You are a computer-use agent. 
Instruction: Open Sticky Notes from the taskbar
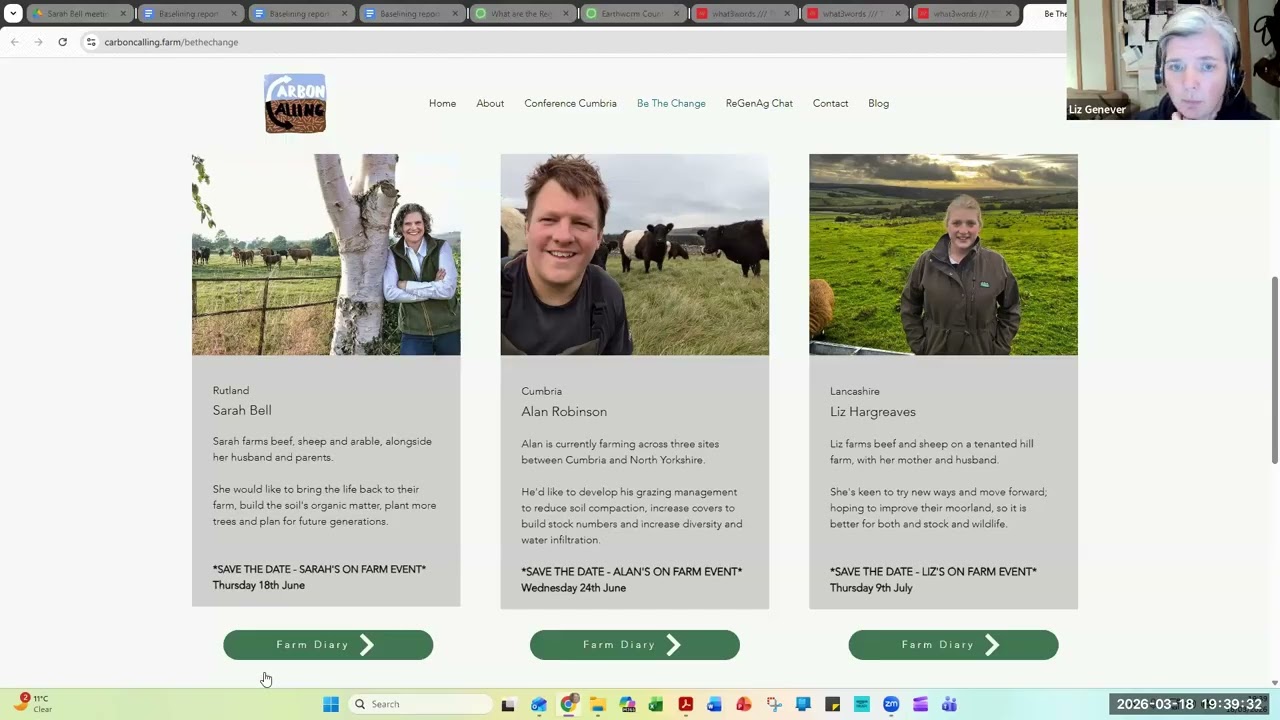pos(832,704)
